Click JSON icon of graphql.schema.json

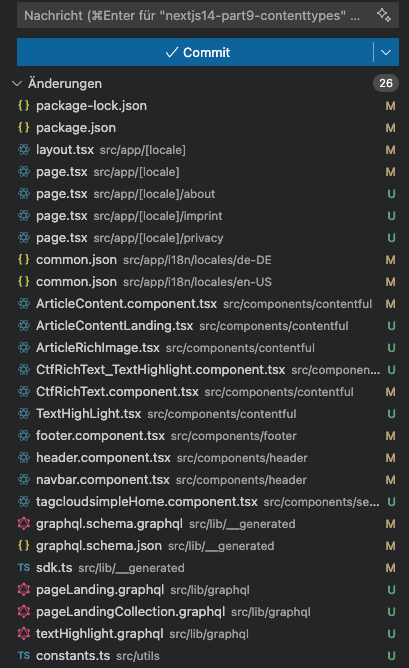pyautogui.click(x=24, y=546)
